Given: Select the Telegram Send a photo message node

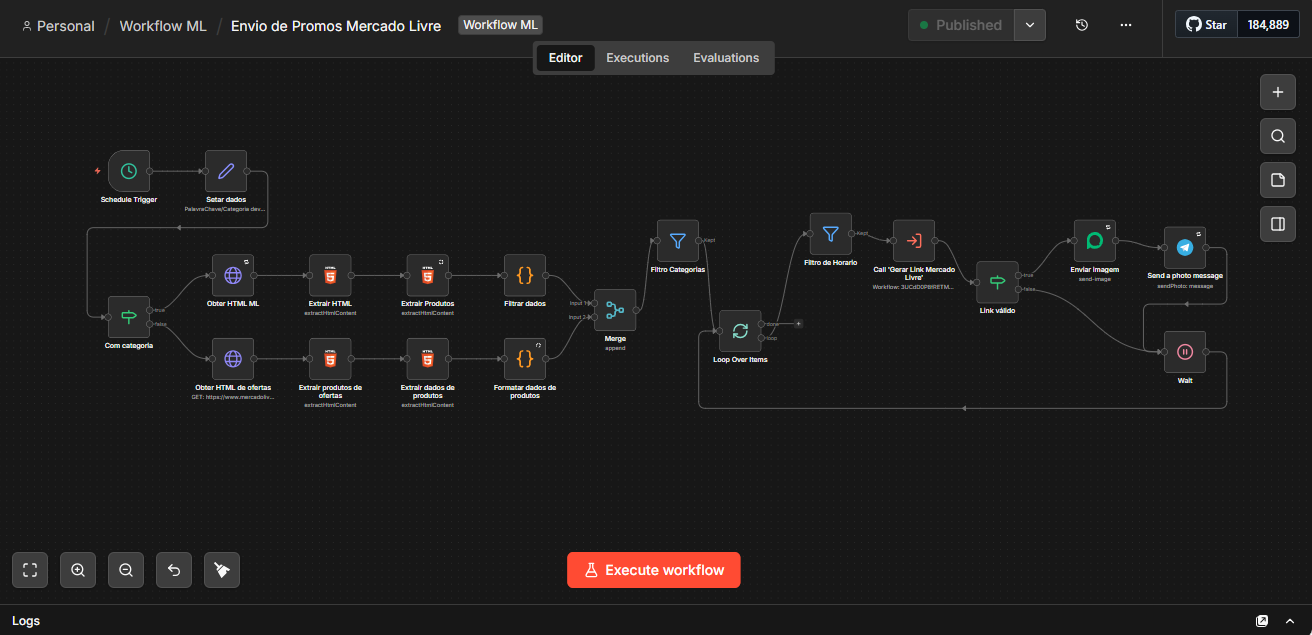Looking at the screenshot, I should (1185, 247).
